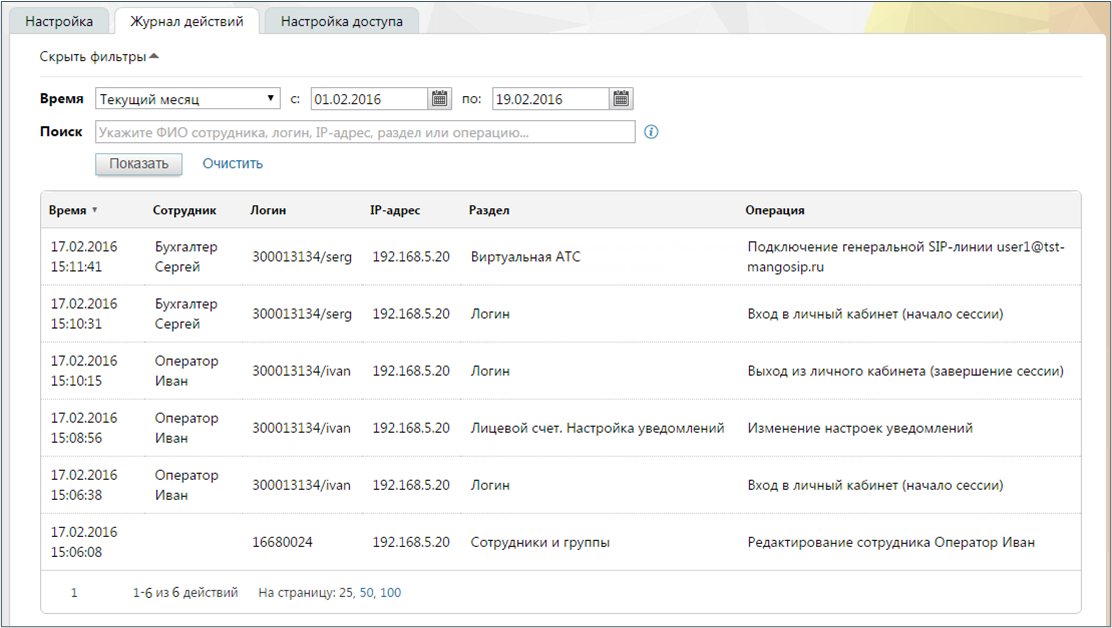Image resolution: width=1112 pixels, height=628 pixels.
Task: Click page number 1 in pagination
Action: 74,593
